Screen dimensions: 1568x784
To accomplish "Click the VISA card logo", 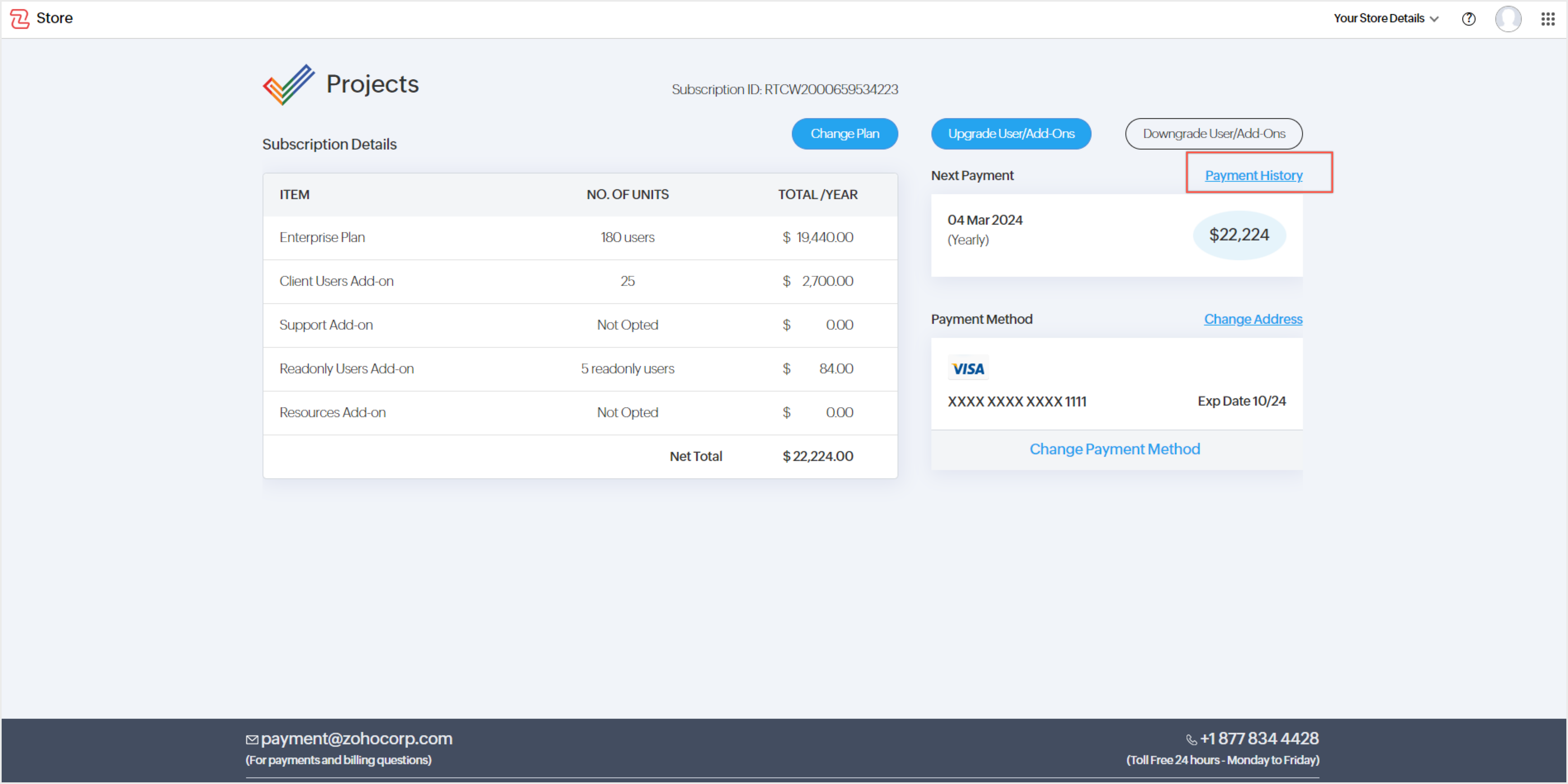I will (968, 368).
